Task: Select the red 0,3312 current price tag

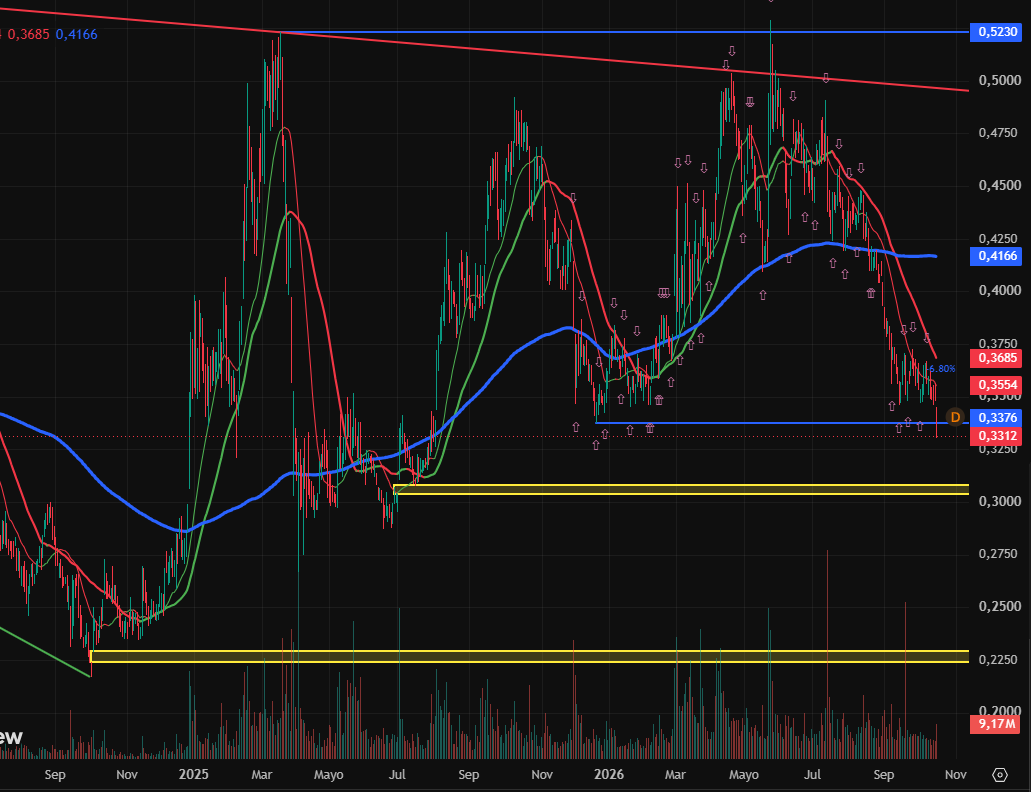Action: click(x=996, y=436)
